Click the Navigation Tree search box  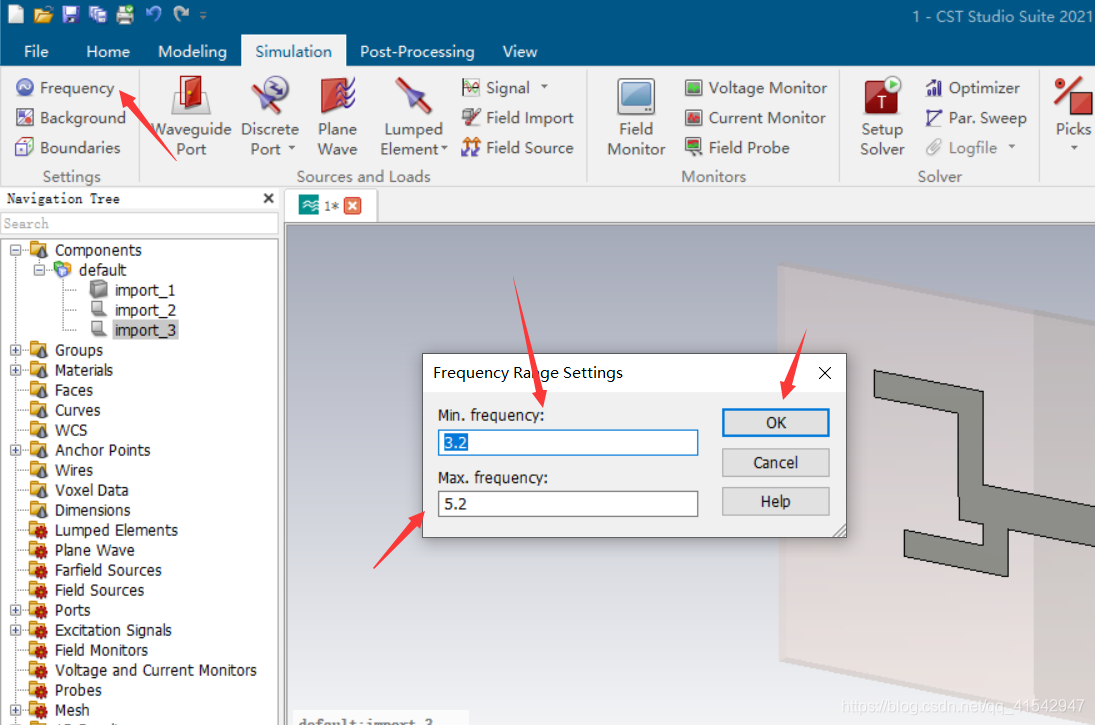click(139, 224)
